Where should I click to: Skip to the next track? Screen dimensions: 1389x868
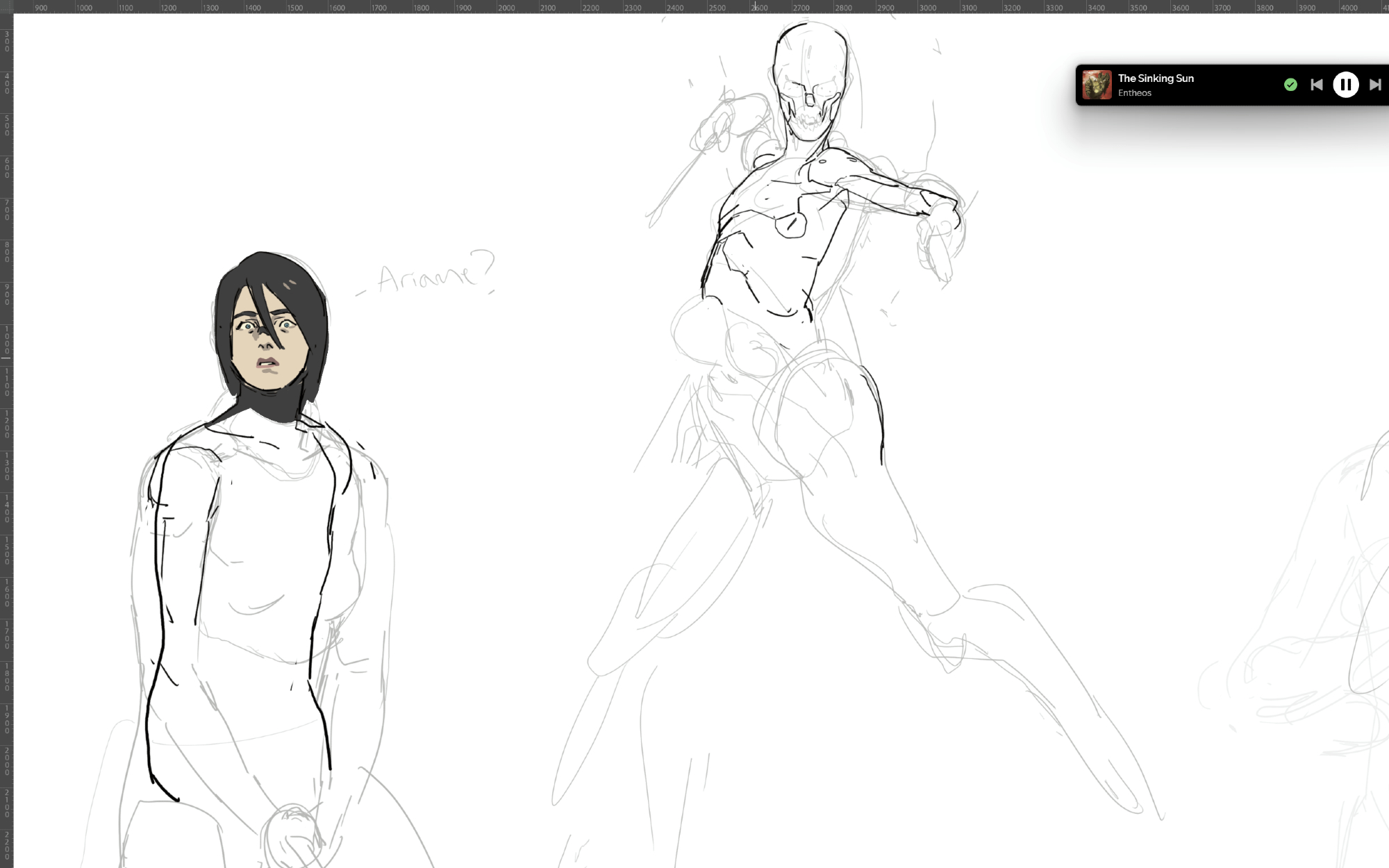[x=1375, y=85]
